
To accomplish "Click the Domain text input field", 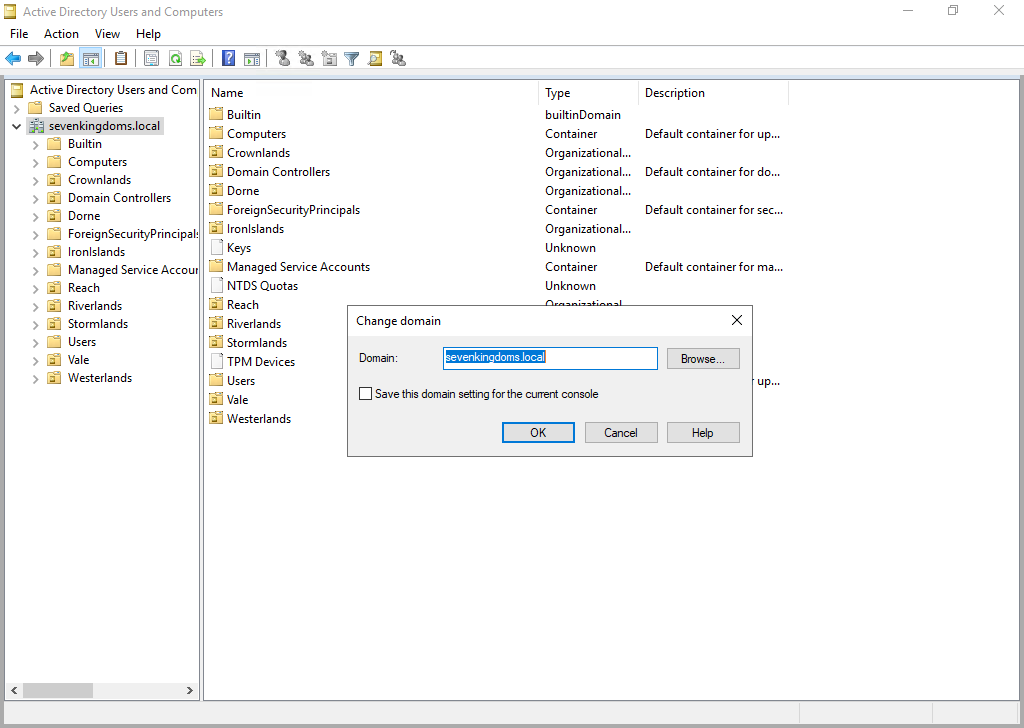I will pyautogui.click(x=550, y=358).
